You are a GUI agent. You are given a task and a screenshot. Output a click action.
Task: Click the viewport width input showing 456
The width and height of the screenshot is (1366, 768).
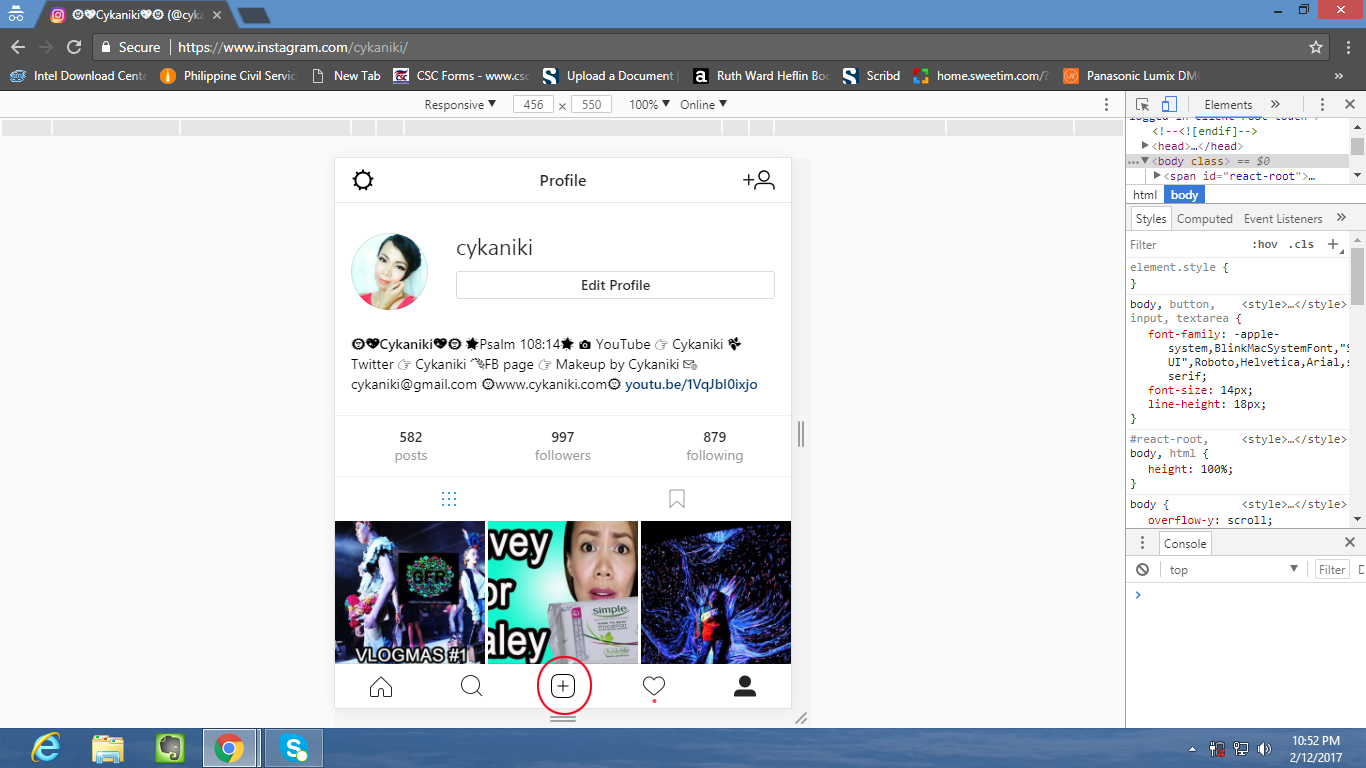click(x=534, y=104)
